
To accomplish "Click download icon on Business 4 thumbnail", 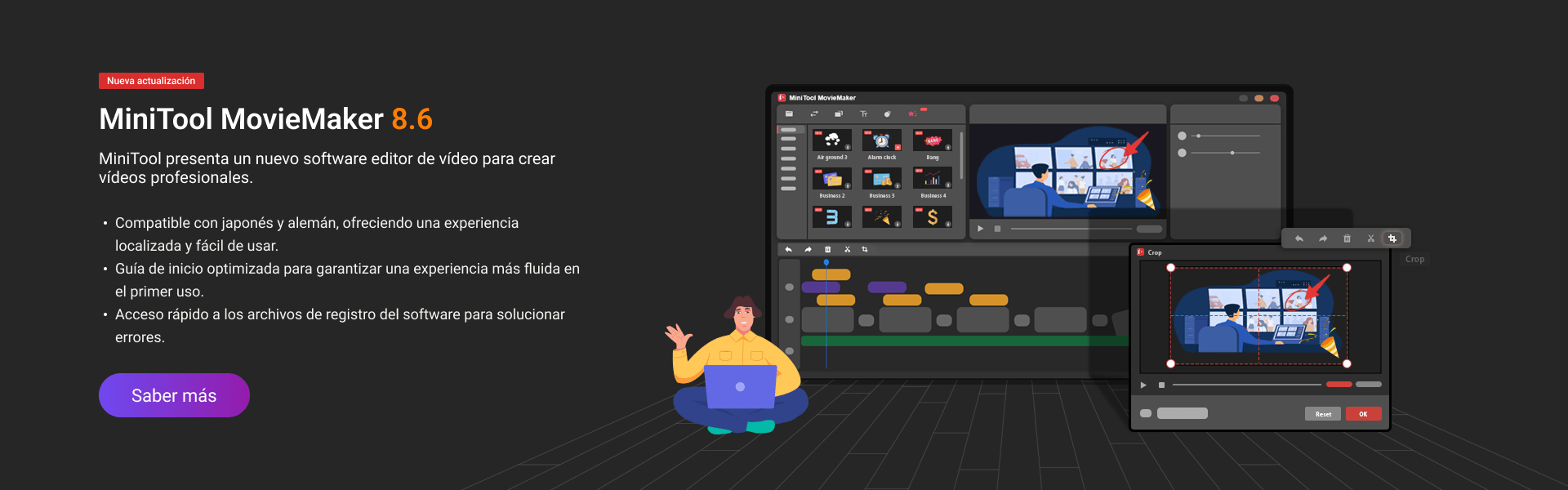I will point(948,186).
